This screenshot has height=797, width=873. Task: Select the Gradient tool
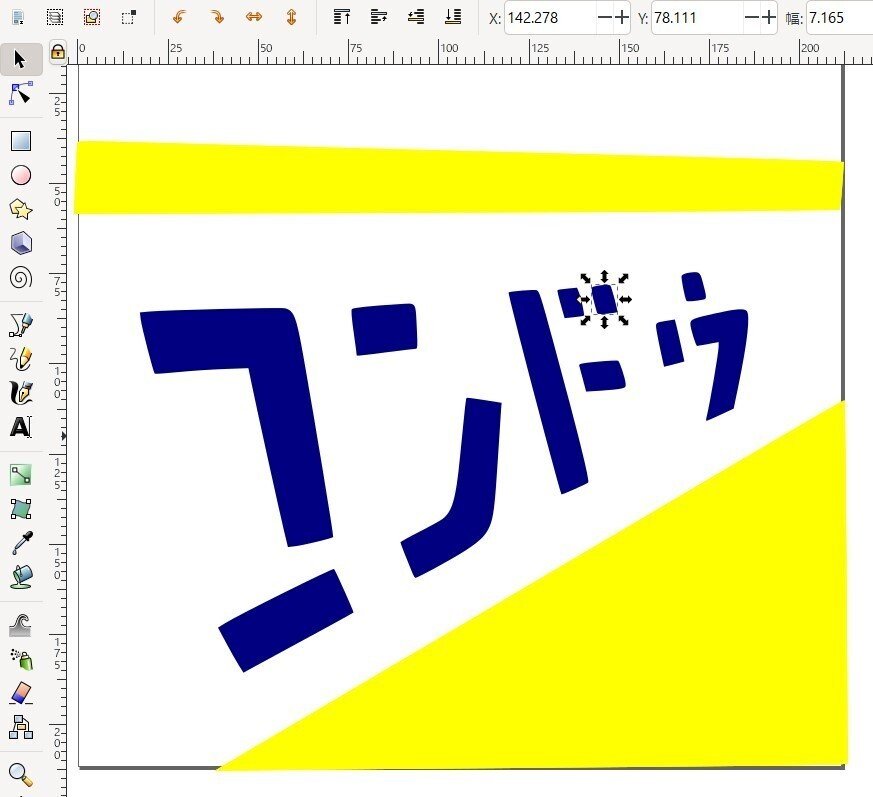[21, 475]
